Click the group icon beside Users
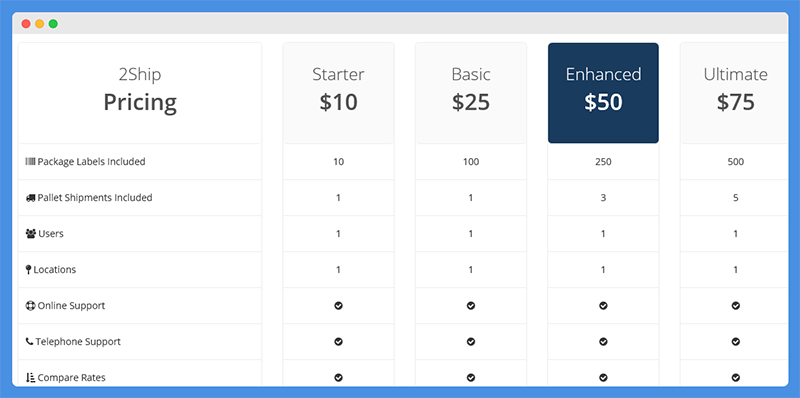 [30, 234]
